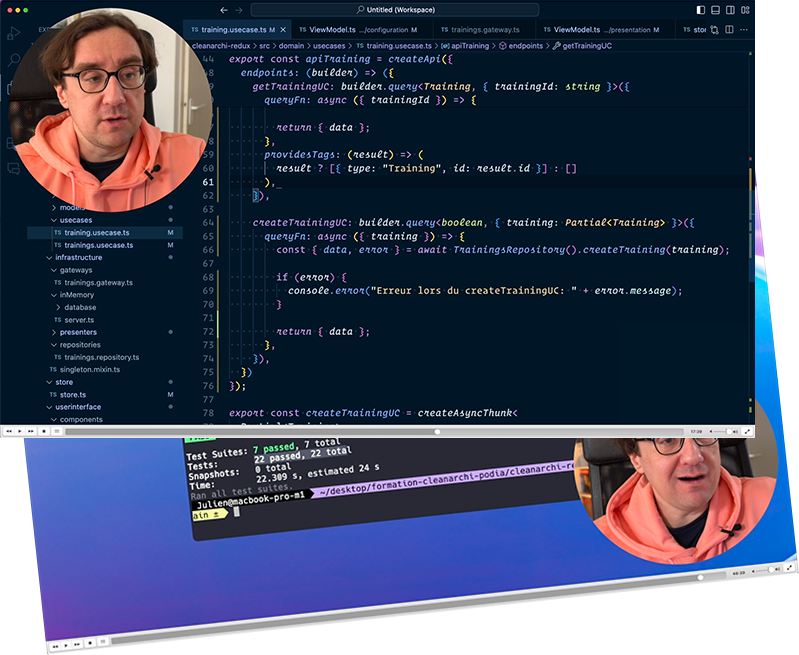Open editor more actions ellipsis
Screen dimensions: 799x655
tap(744, 30)
